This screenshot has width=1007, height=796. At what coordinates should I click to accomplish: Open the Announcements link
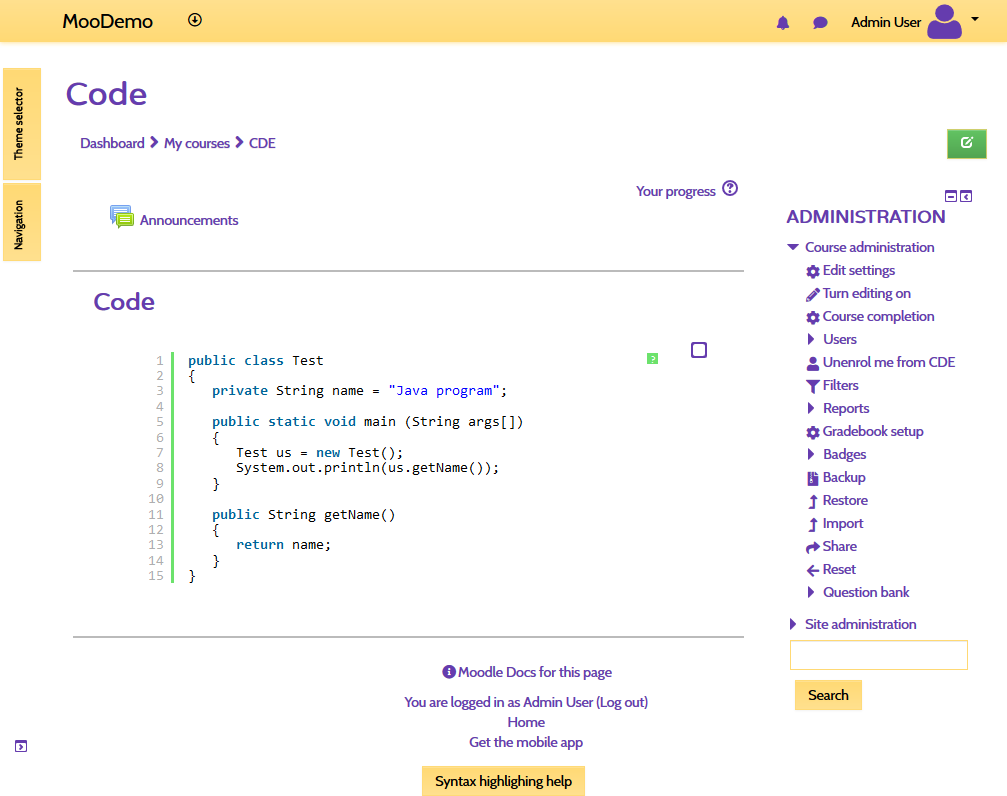pos(189,220)
